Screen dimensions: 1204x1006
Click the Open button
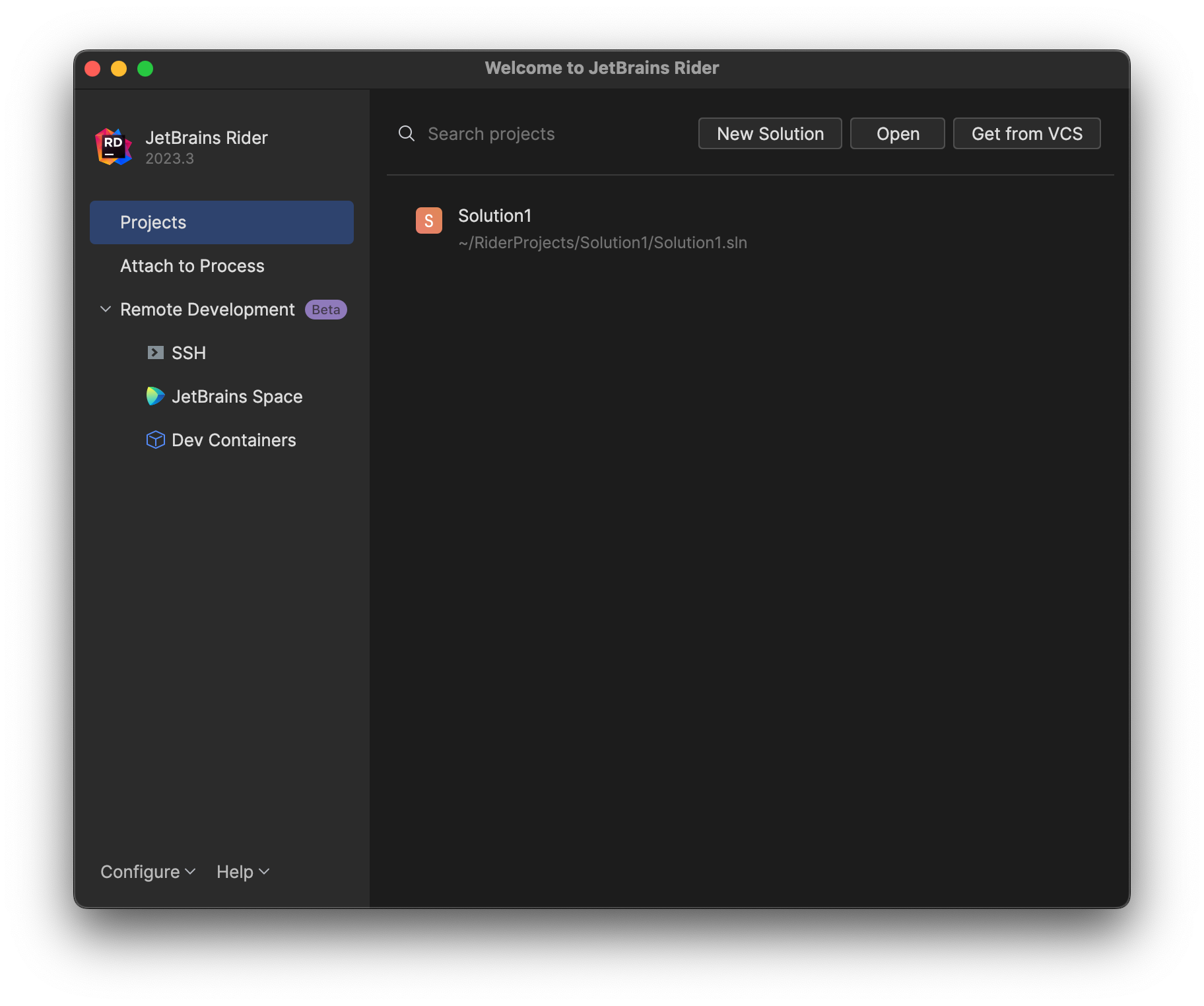[898, 134]
